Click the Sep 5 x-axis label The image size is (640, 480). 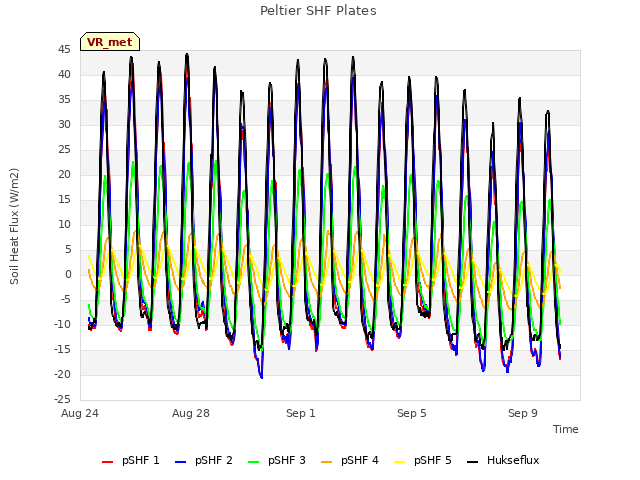411,413
